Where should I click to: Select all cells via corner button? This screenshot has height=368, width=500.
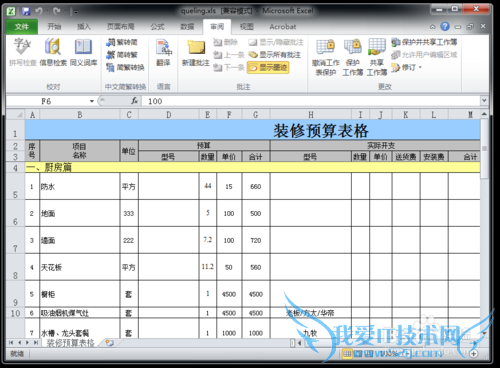(15, 115)
